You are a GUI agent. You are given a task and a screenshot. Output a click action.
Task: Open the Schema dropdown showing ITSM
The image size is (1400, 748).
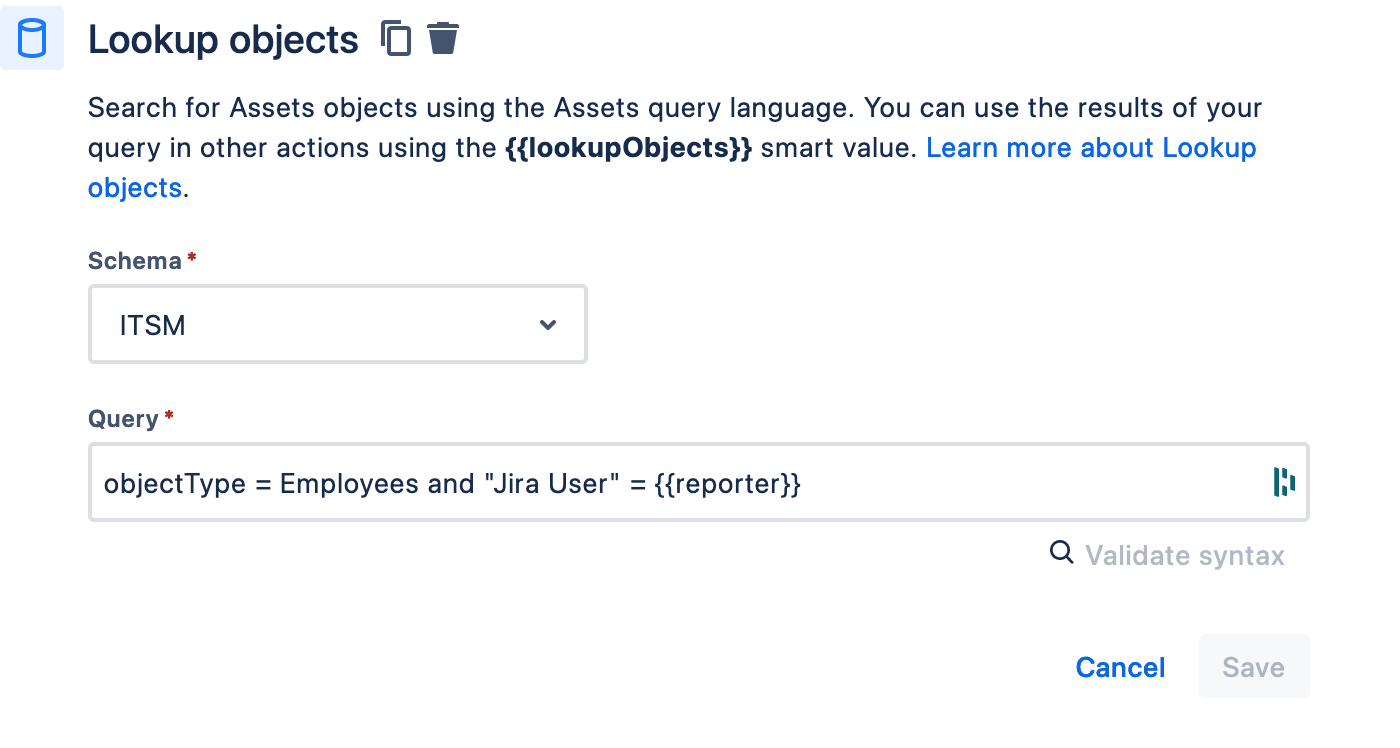(337, 324)
